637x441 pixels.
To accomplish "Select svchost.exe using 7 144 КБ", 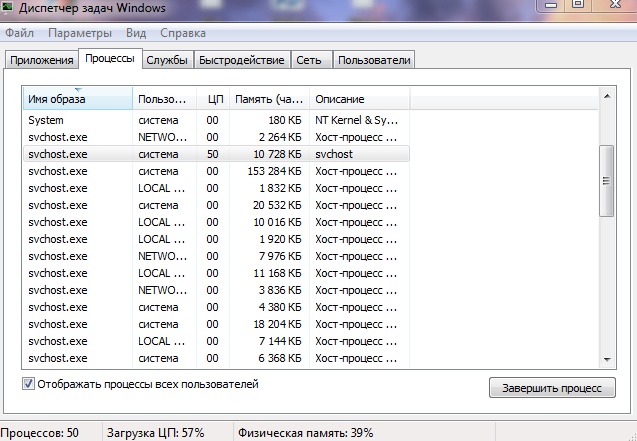I will 216,342.
